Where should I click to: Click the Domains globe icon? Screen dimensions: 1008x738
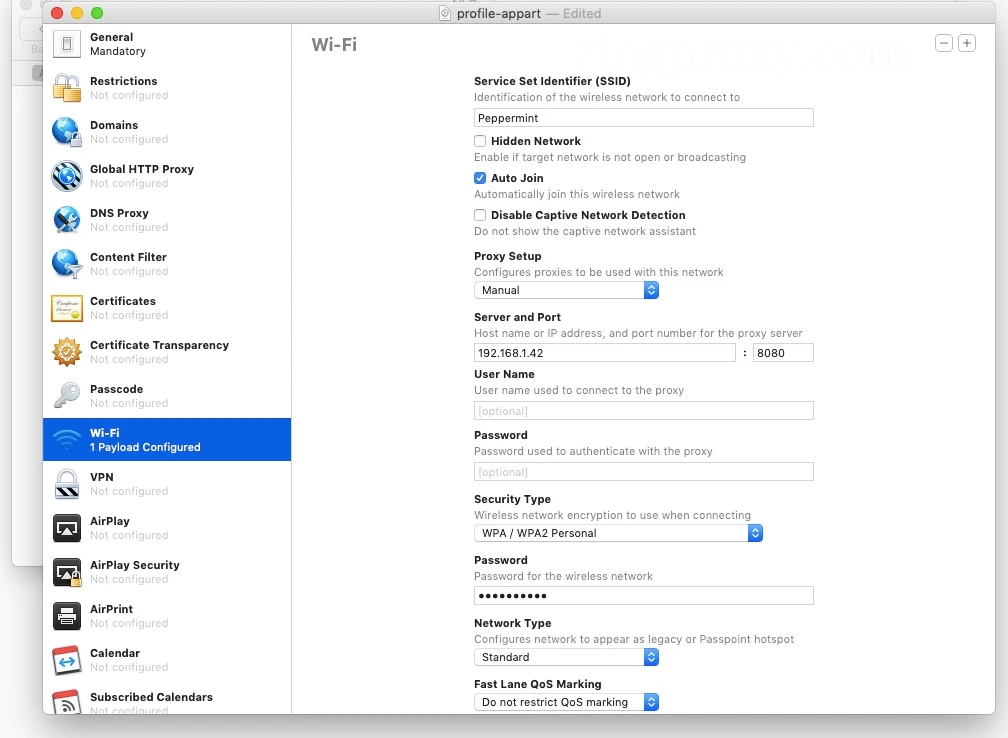click(67, 132)
